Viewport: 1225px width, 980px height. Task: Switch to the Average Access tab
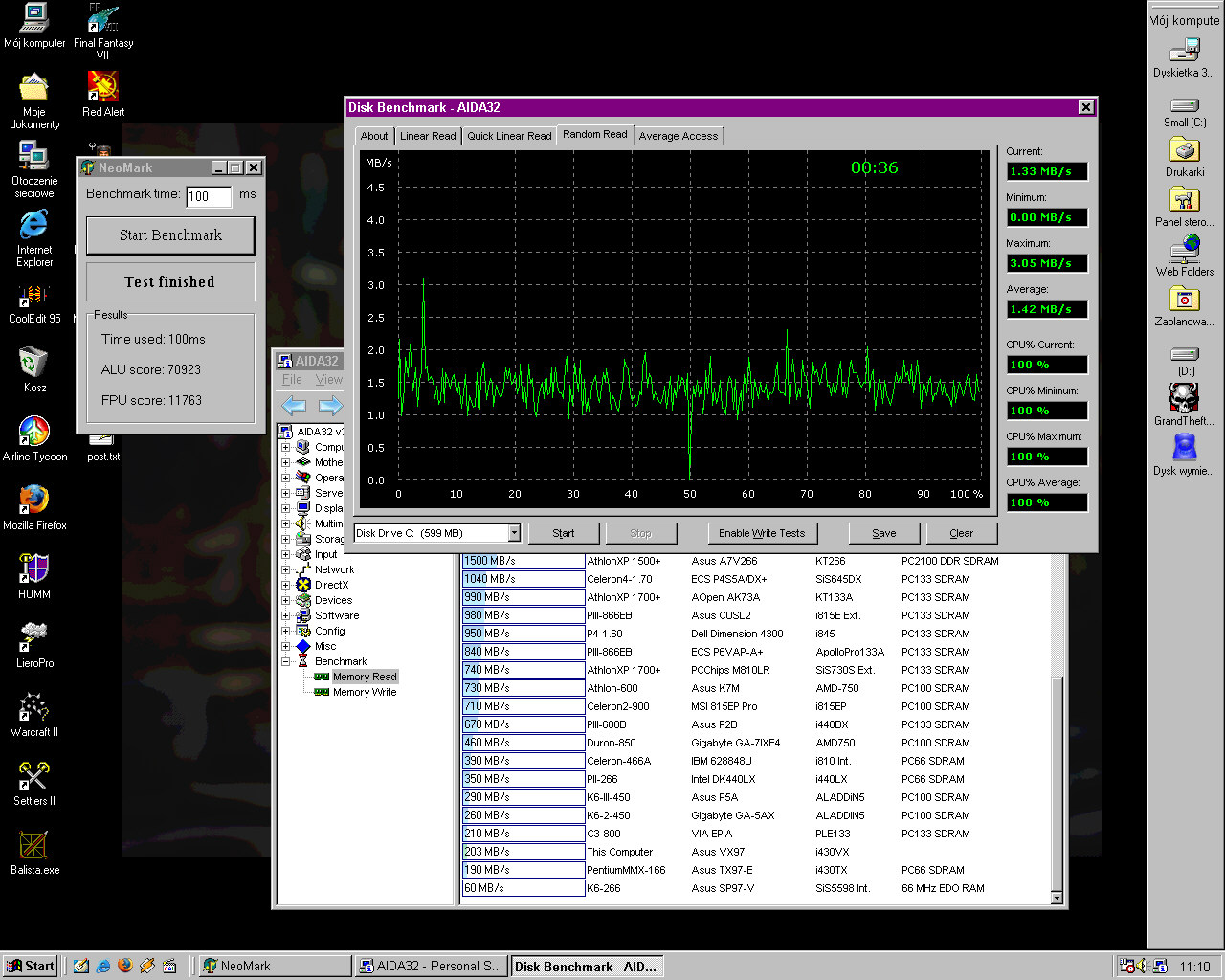(x=678, y=136)
